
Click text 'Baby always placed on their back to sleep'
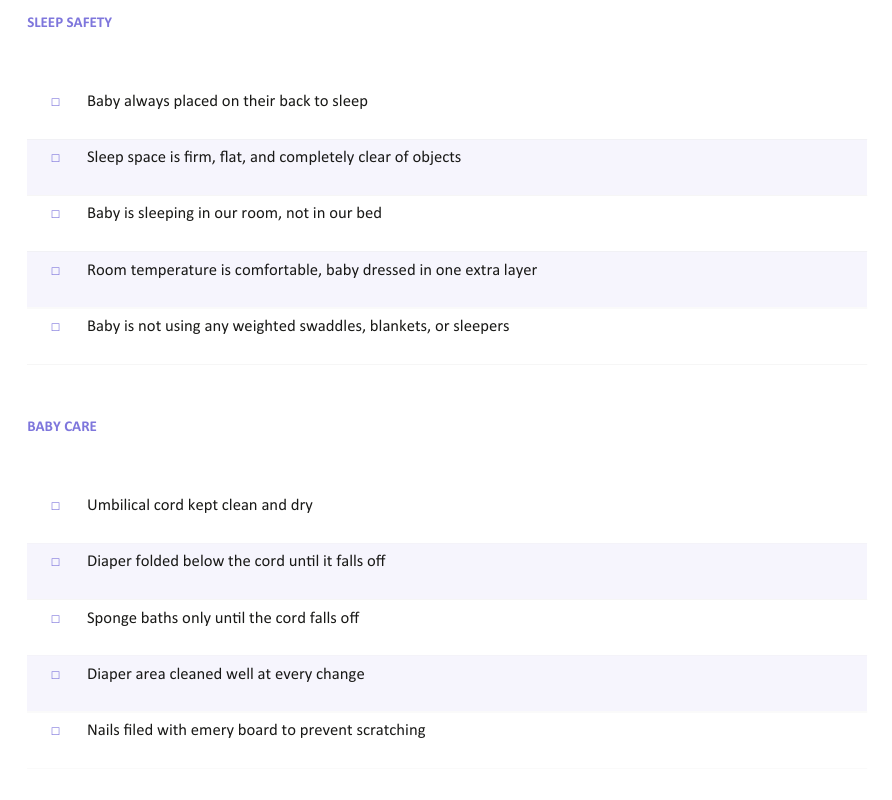tap(227, 101)
